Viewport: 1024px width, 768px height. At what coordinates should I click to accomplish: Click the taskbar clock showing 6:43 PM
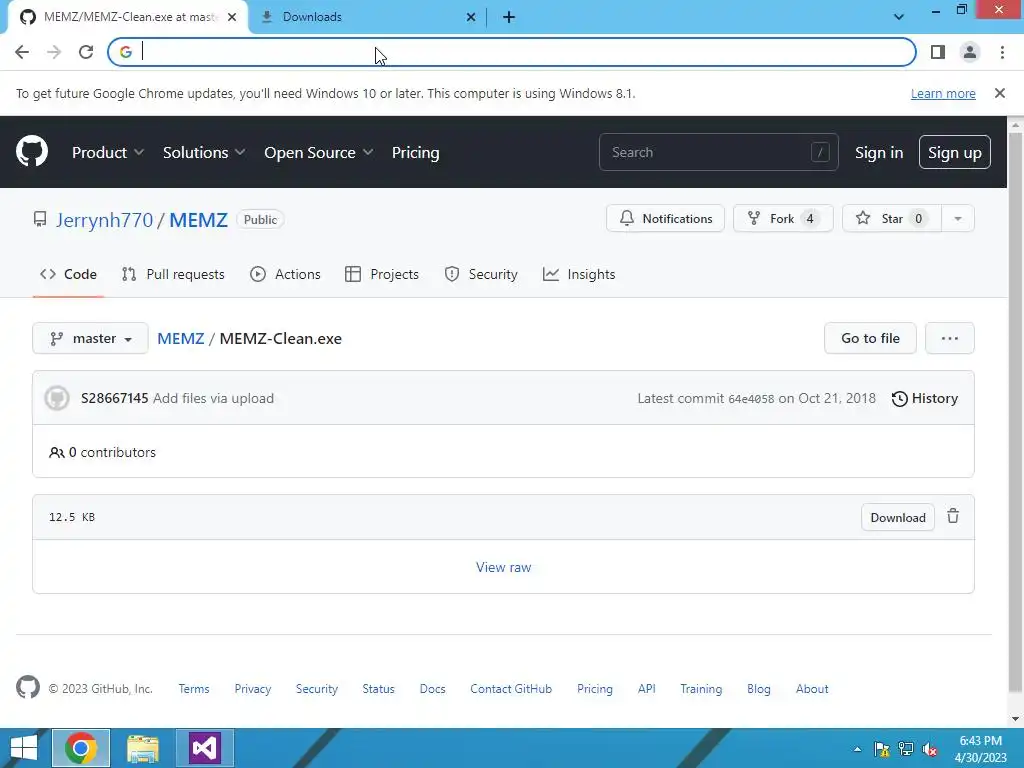pos(980,749)
